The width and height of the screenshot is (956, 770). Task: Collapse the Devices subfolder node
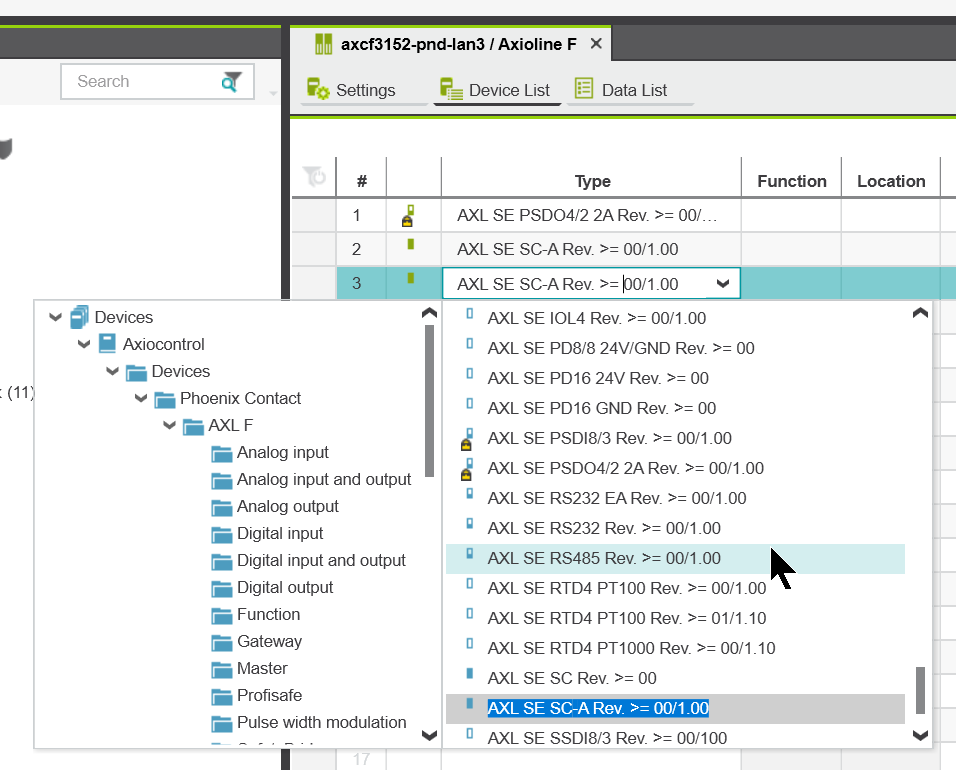(x=113, y=371)
